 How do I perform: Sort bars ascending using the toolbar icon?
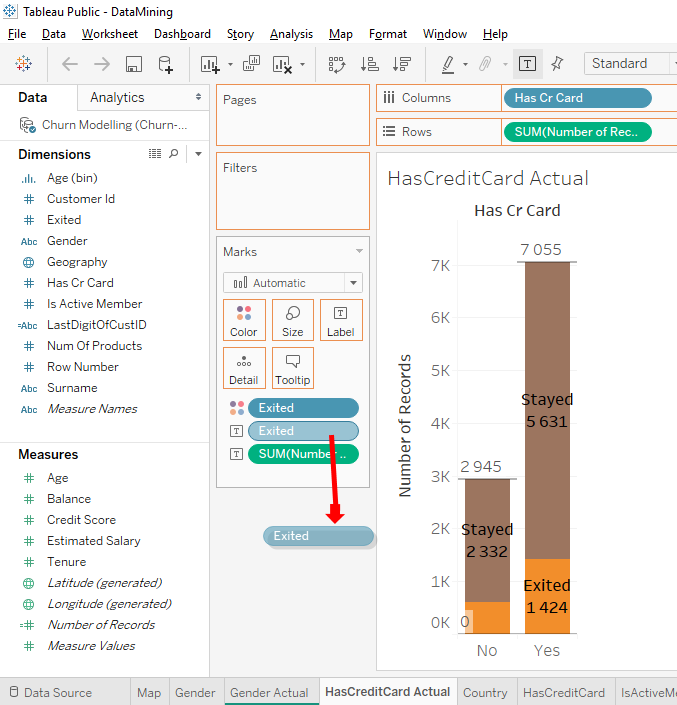[369, 64]
